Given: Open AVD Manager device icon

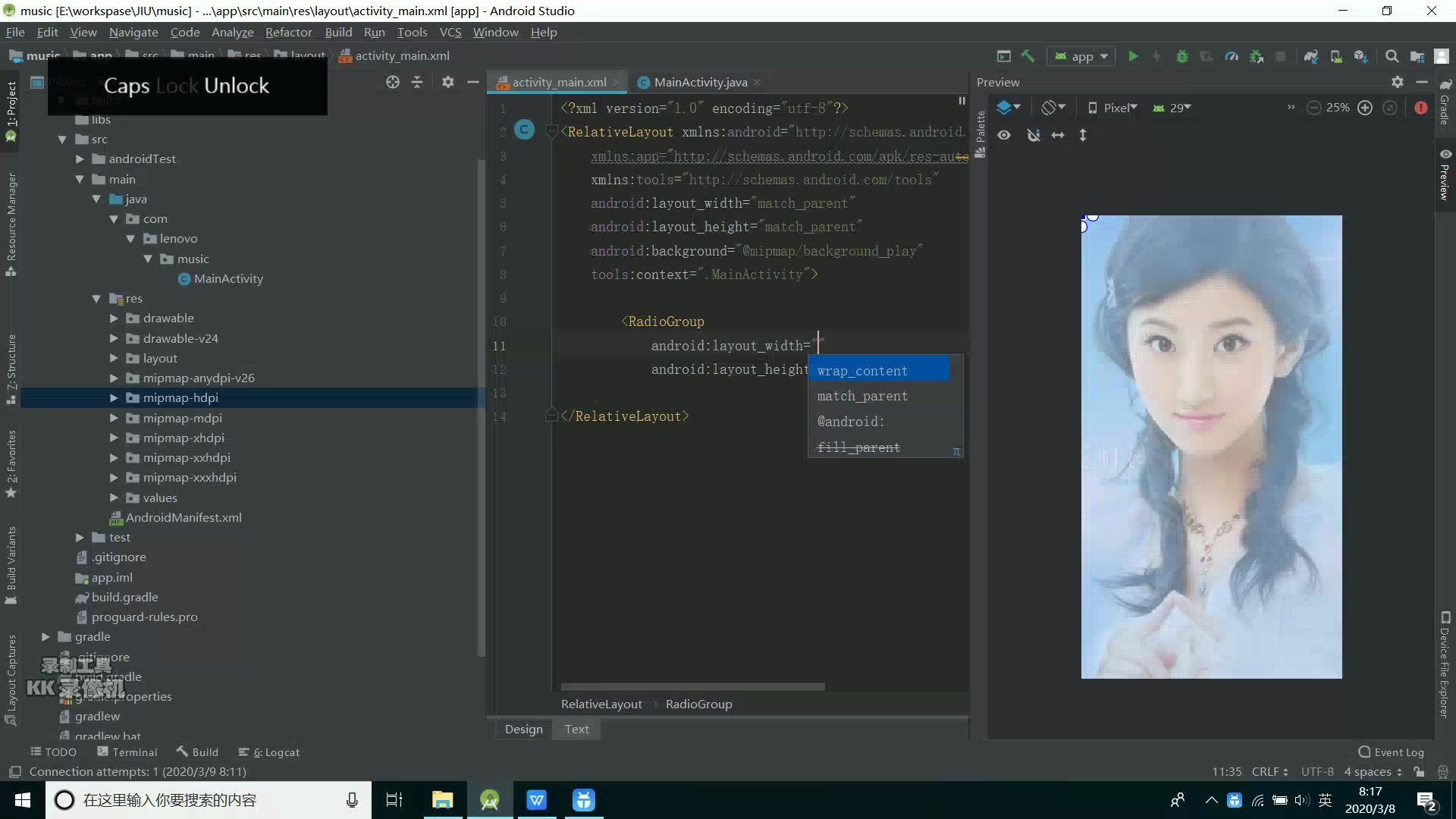Looking at the screenshot, I should (x=1336, y=56).
